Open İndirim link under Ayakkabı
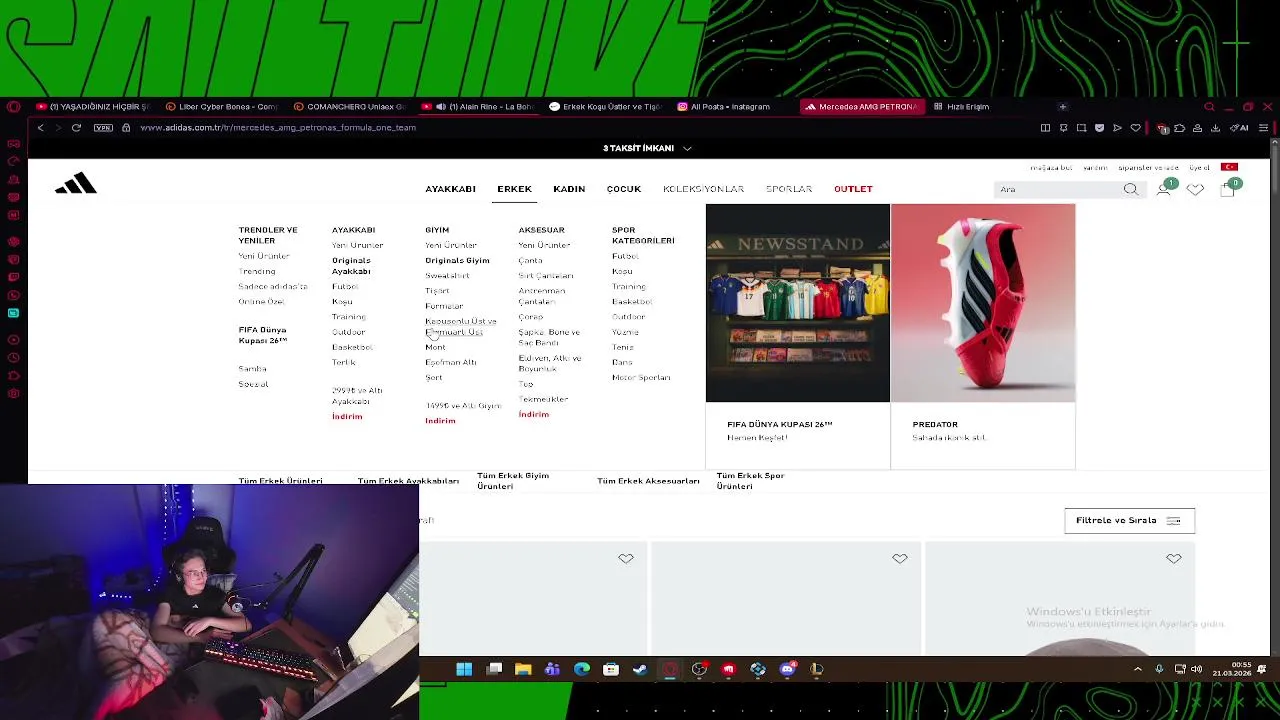The width and height of the screenshot is (1280, 720). [347, 416]
